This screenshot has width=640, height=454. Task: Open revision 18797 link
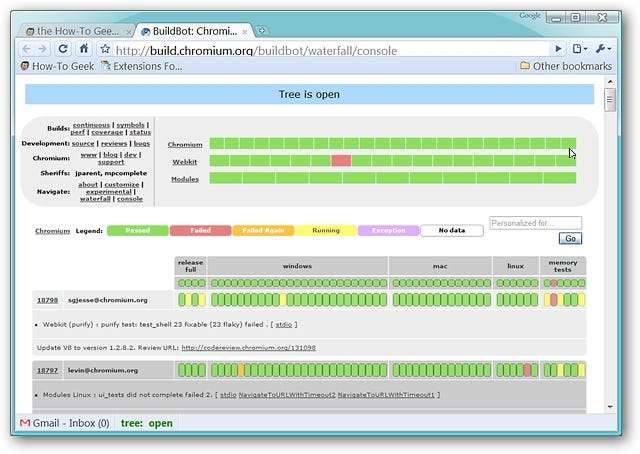pos(47,371)
